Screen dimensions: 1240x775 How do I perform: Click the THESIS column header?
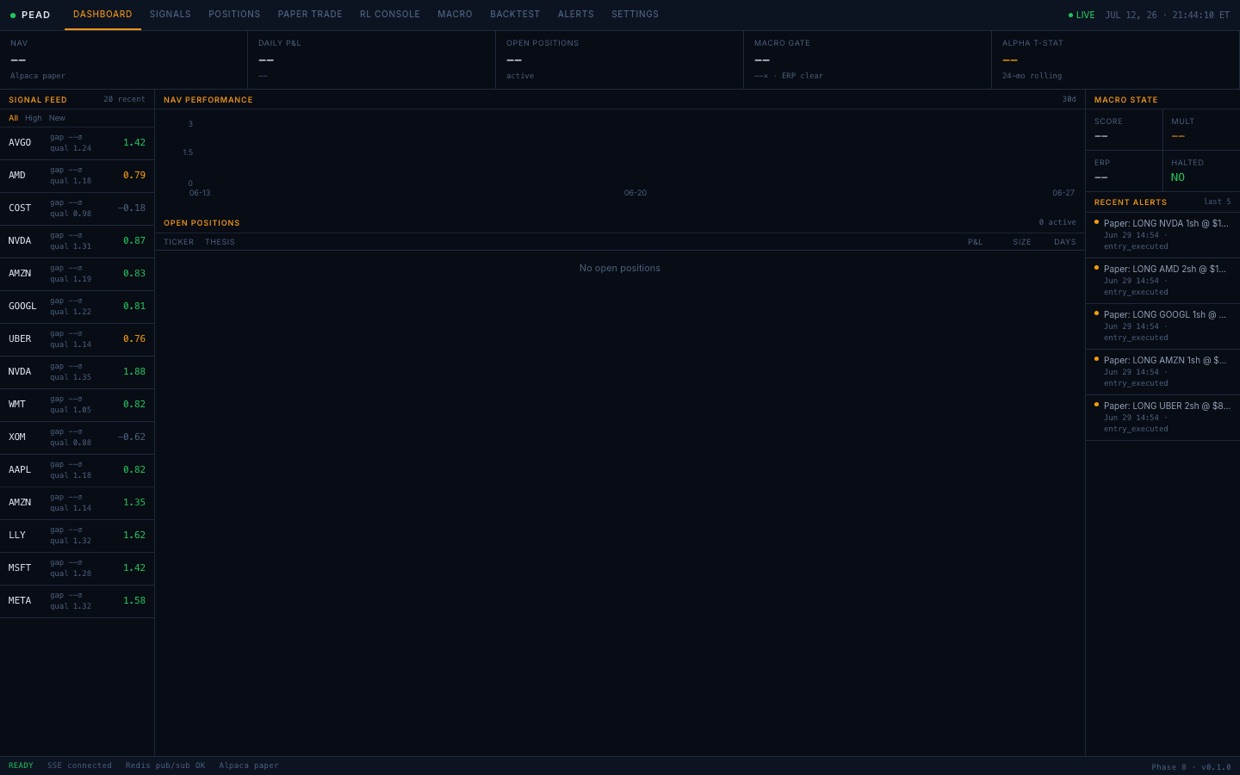(x=220, y=242)
